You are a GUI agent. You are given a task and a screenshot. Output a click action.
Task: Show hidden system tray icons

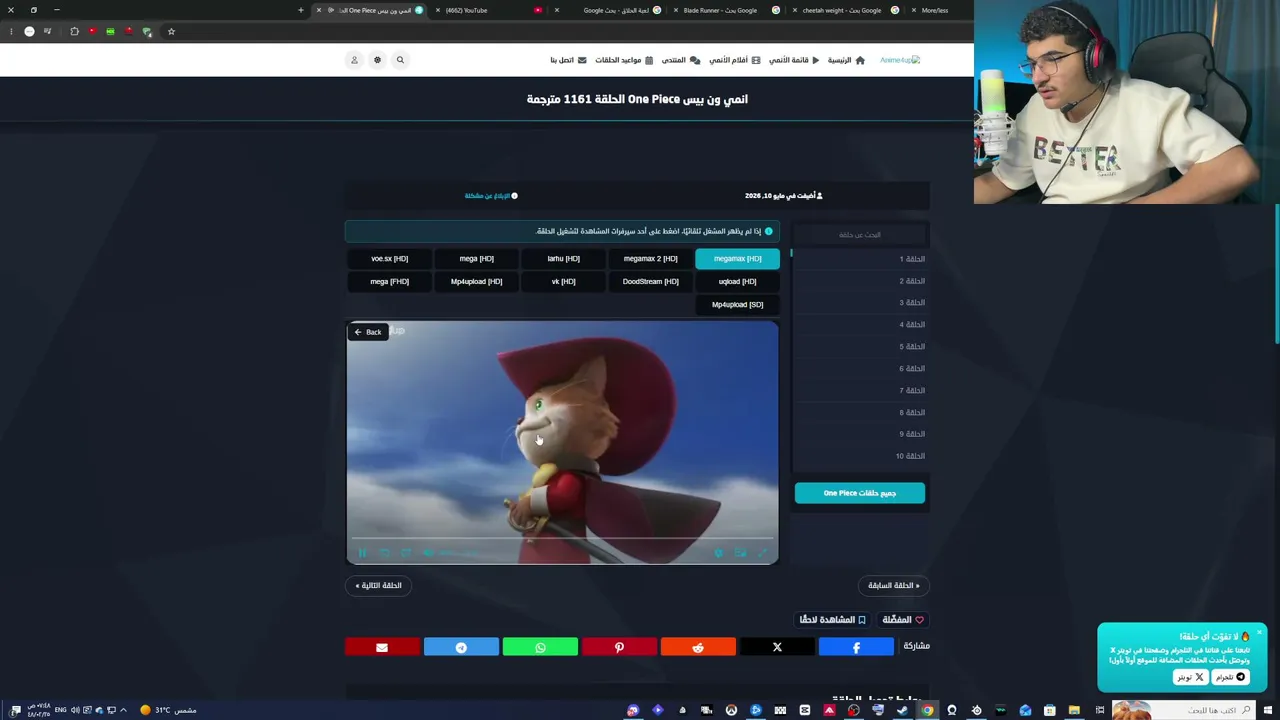click(x=123, y=710)
